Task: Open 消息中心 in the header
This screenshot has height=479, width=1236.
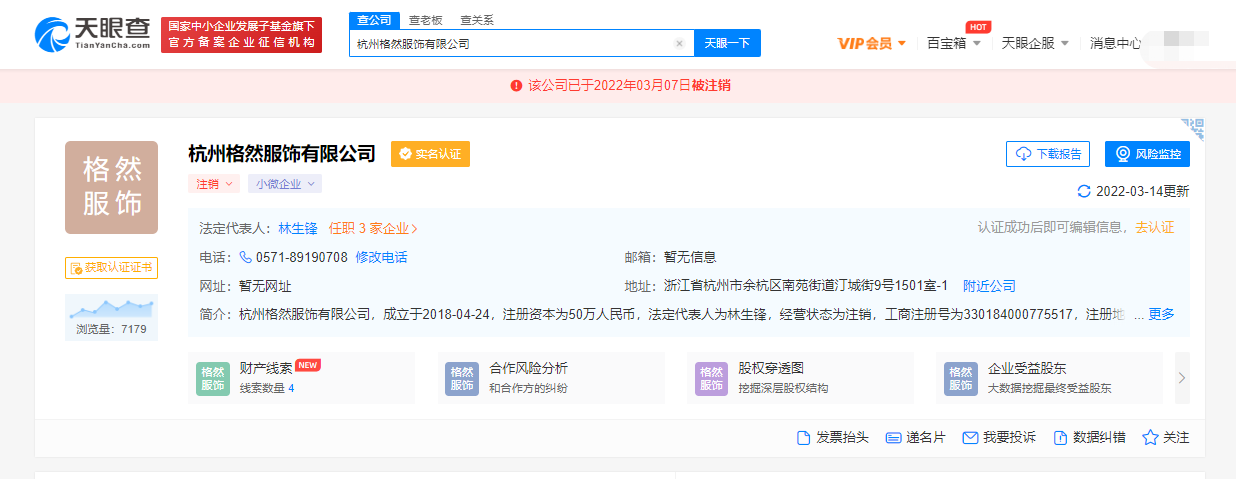Action: coord(1115,43)
